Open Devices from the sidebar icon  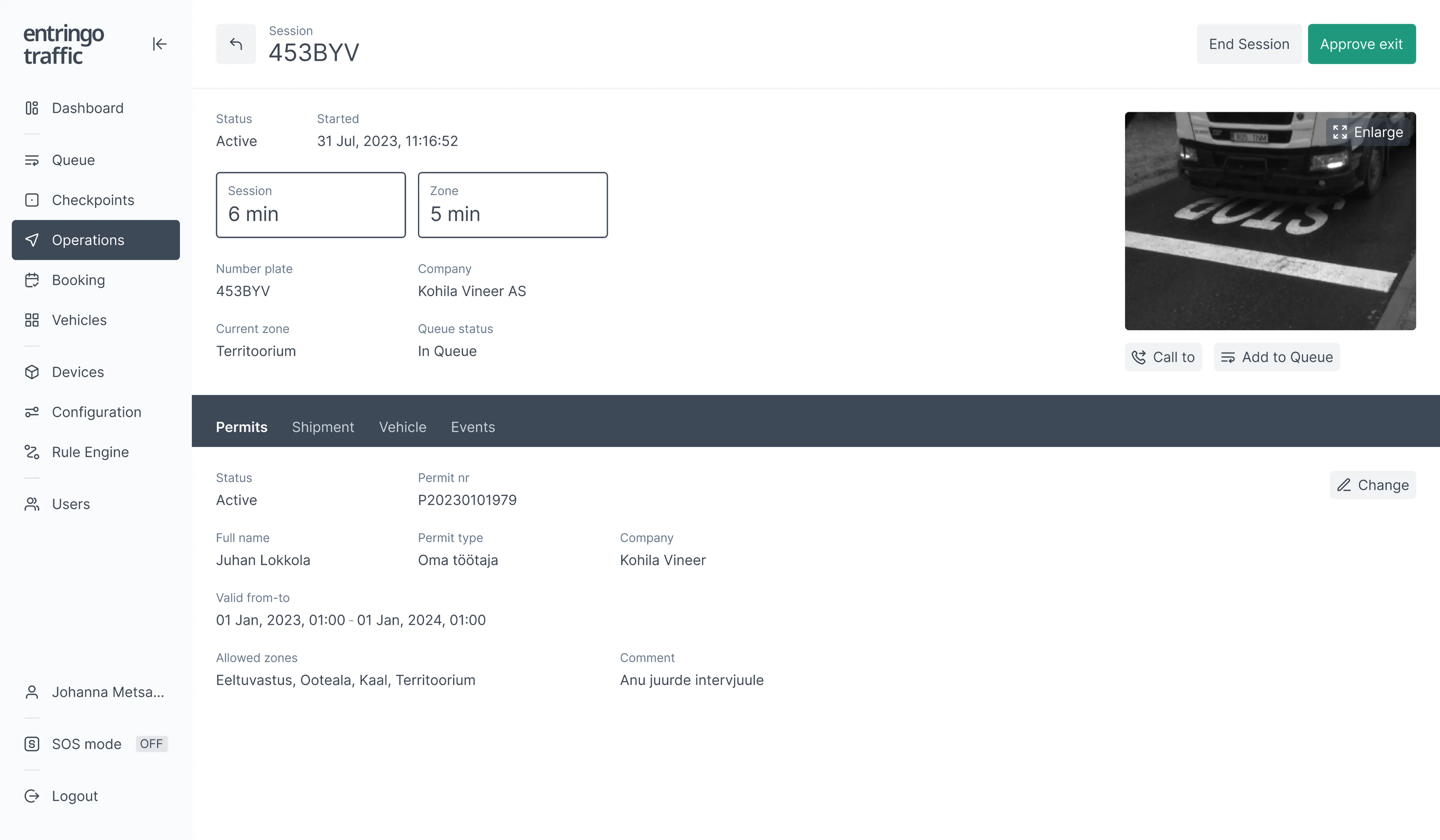[31, 371]
